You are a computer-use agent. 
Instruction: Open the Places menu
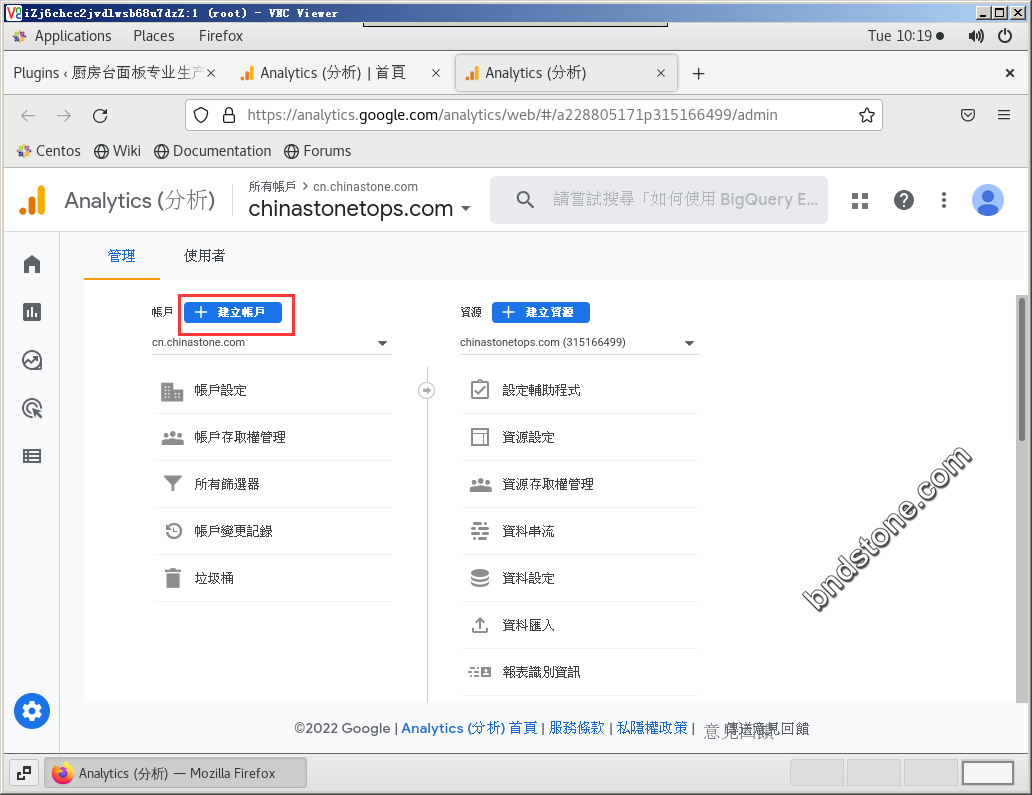[154, 36]
